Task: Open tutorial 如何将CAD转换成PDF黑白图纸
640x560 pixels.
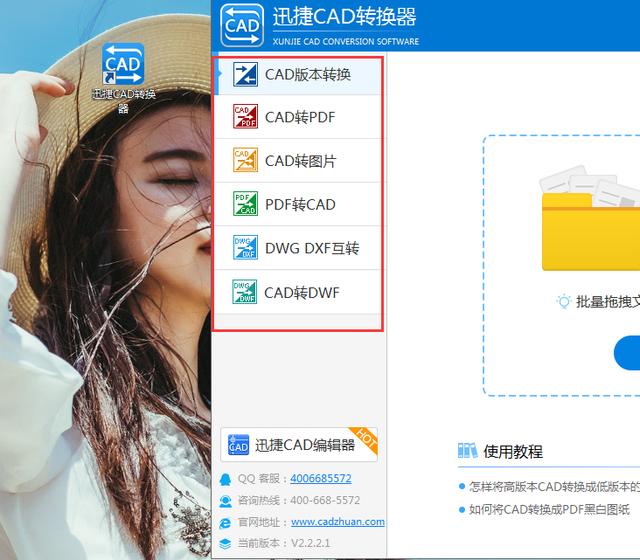Action: [x=549, y=509]
